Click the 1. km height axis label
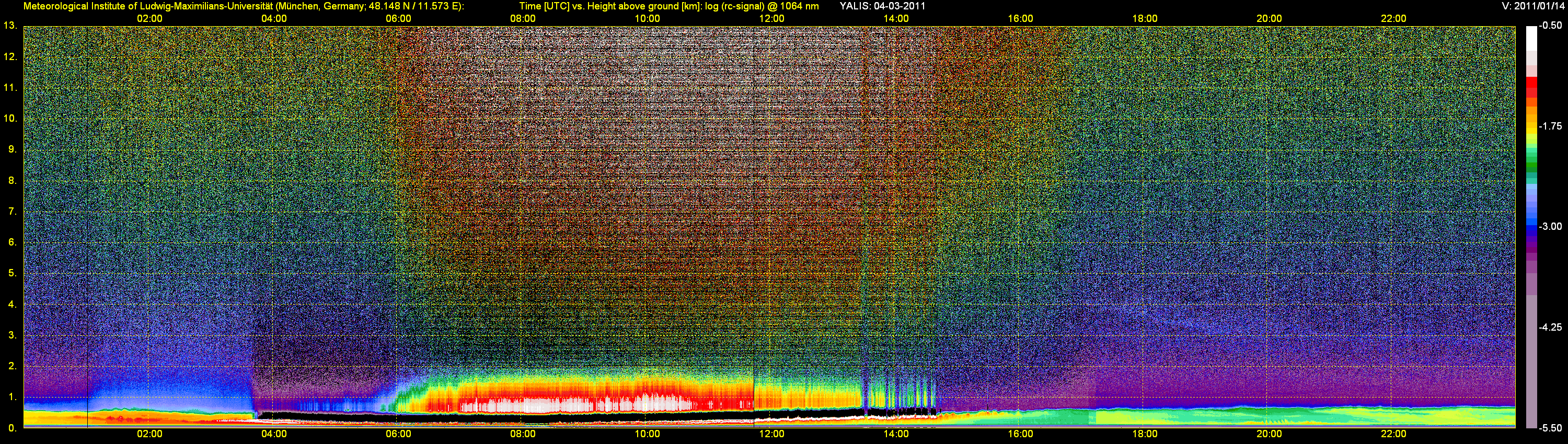Image resolution: width=1568 pixels, height=444 pixels. click(12, 397)
